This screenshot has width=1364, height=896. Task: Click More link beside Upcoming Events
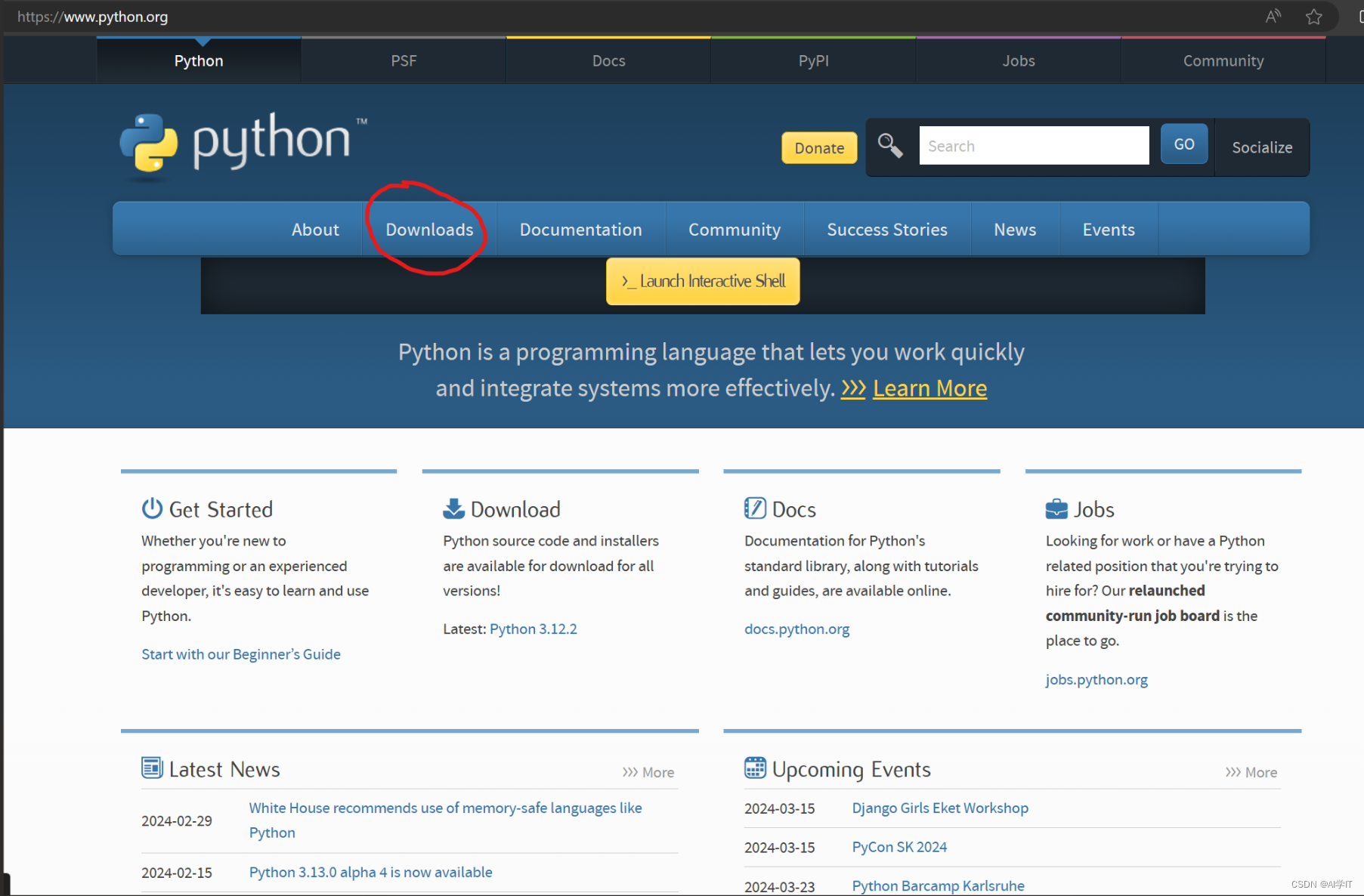[x=1251, y=772]
